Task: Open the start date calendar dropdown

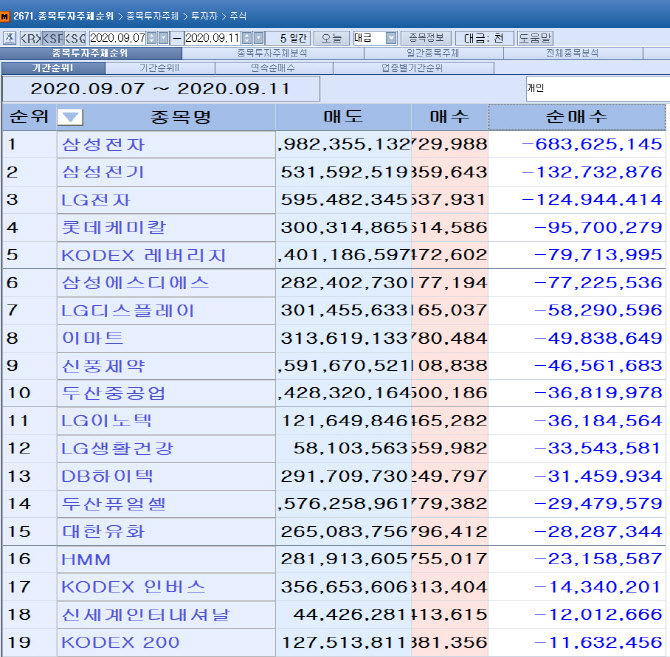Action: click(164, 38)
